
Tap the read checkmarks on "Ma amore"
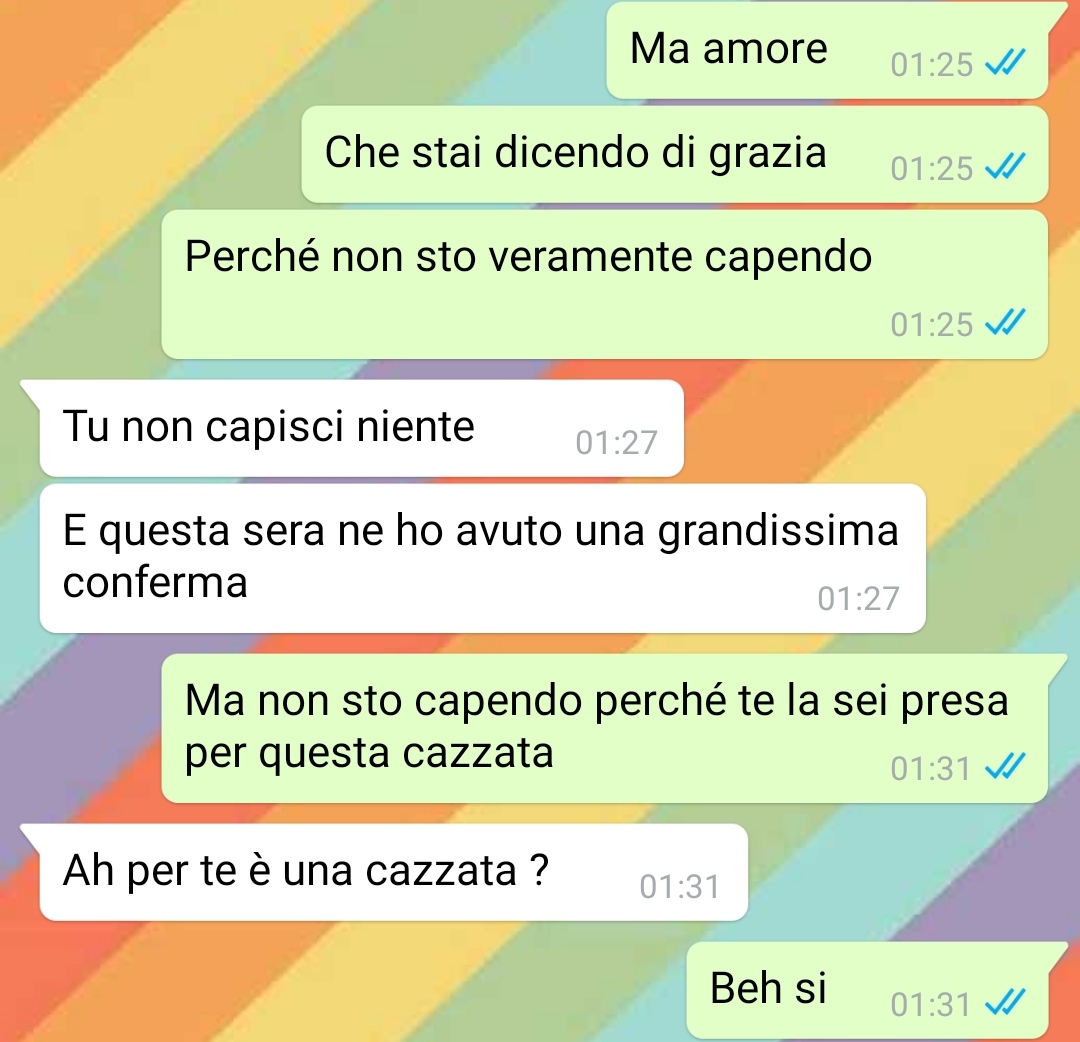pos(1005,63)
